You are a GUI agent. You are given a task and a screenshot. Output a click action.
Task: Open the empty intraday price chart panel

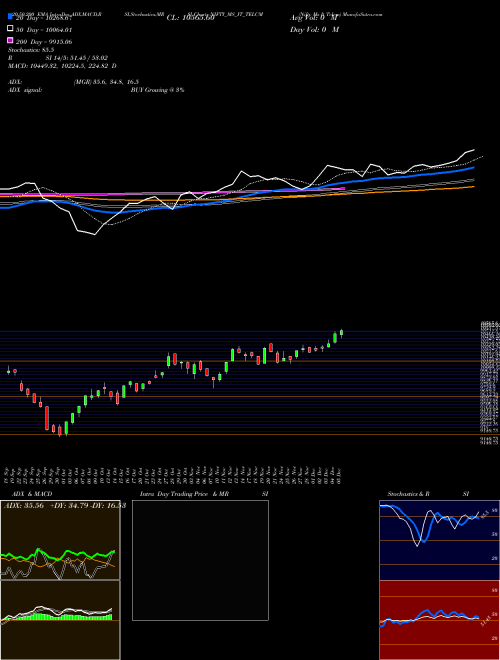[x=200, y=560]
